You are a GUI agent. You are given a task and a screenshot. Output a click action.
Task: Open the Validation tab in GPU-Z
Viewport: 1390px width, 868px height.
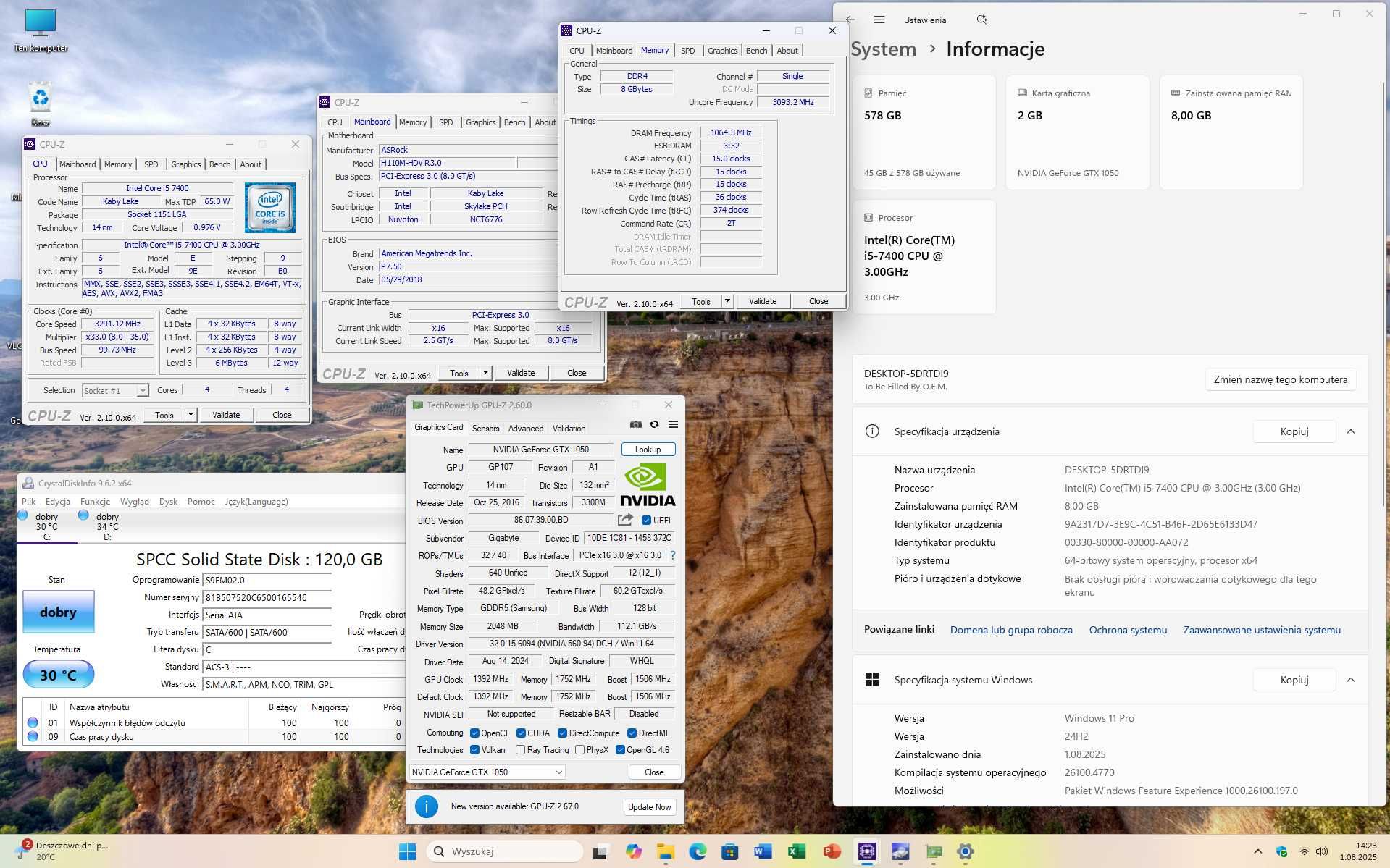coord(569,429)
